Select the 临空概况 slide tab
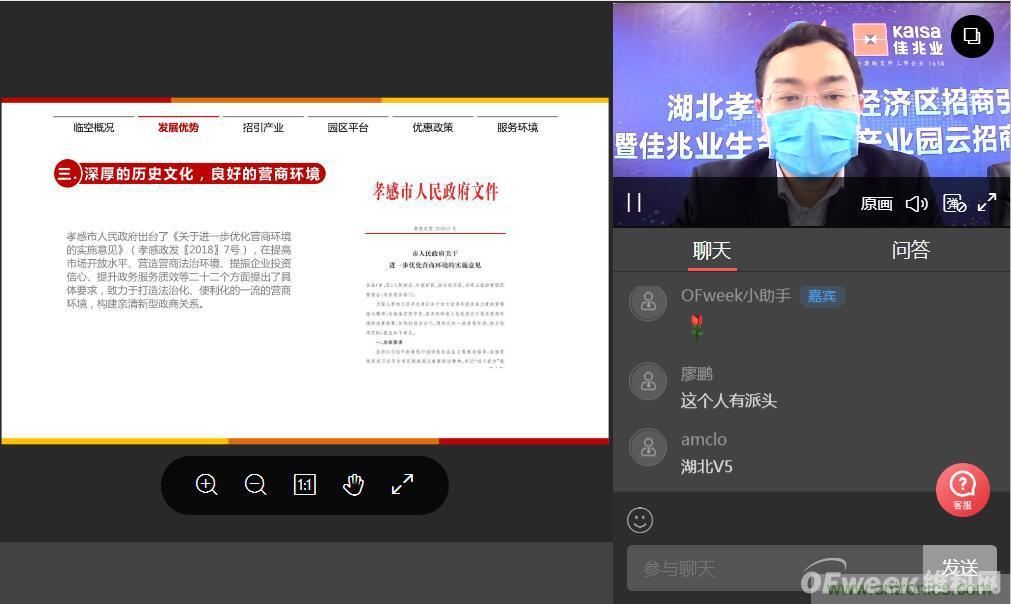1011x604 pixels. (92, 127)
